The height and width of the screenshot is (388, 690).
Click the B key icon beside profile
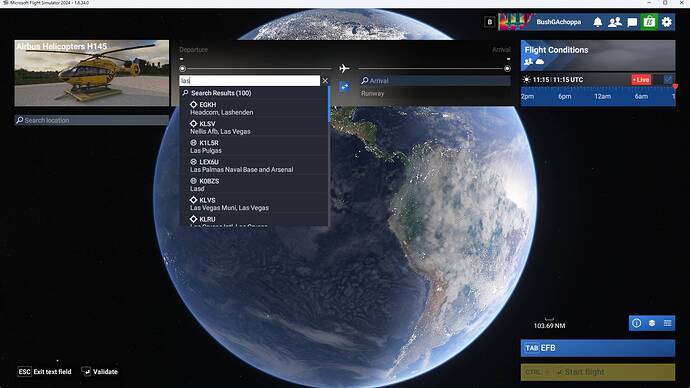point(489,22)
